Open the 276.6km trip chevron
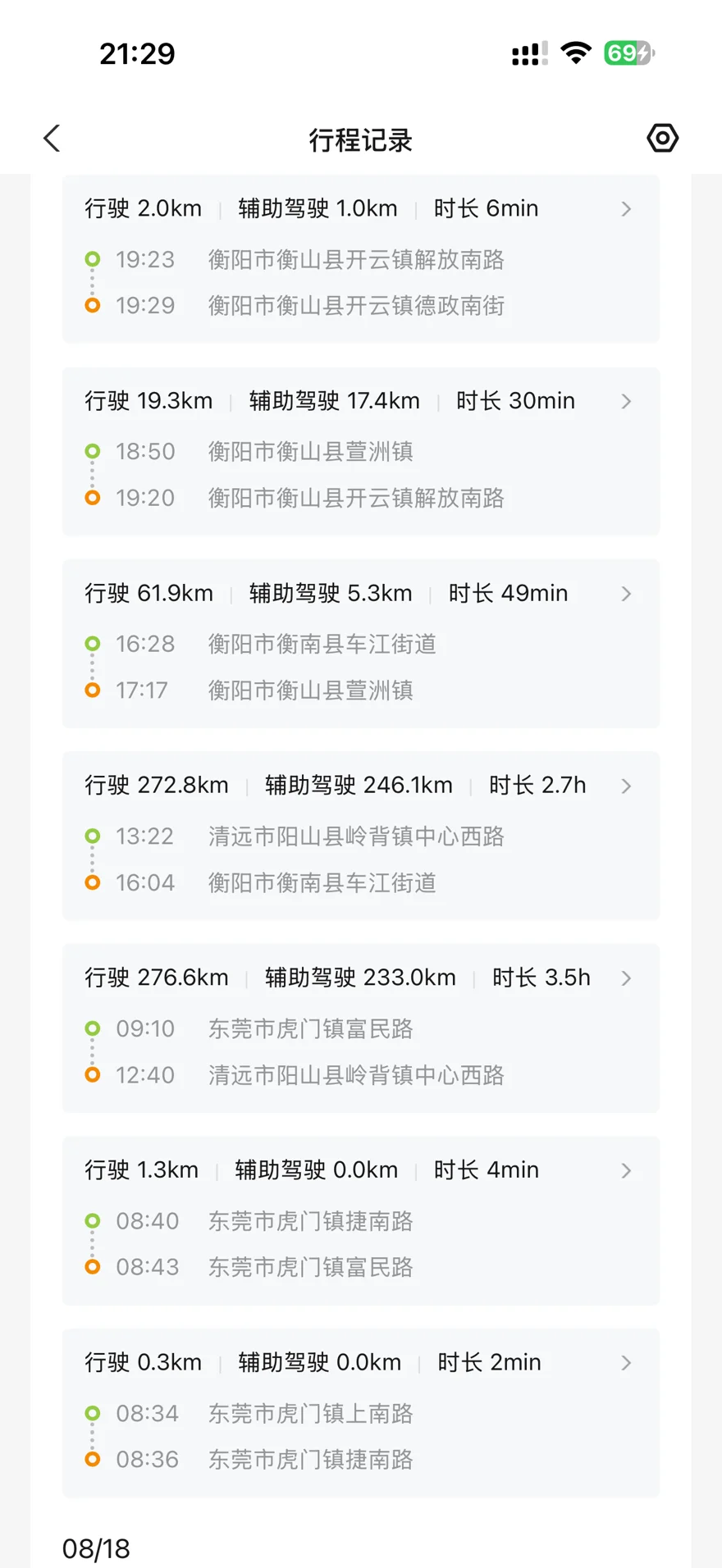Viewport: 722px width, 1568px height. tap(626, 978)
